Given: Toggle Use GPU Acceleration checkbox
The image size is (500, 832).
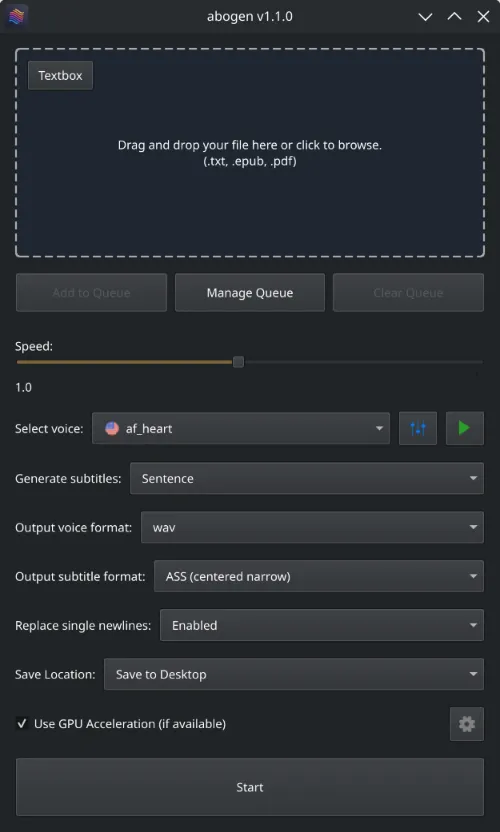Looking at the screenshot, I should pos(22,723).
